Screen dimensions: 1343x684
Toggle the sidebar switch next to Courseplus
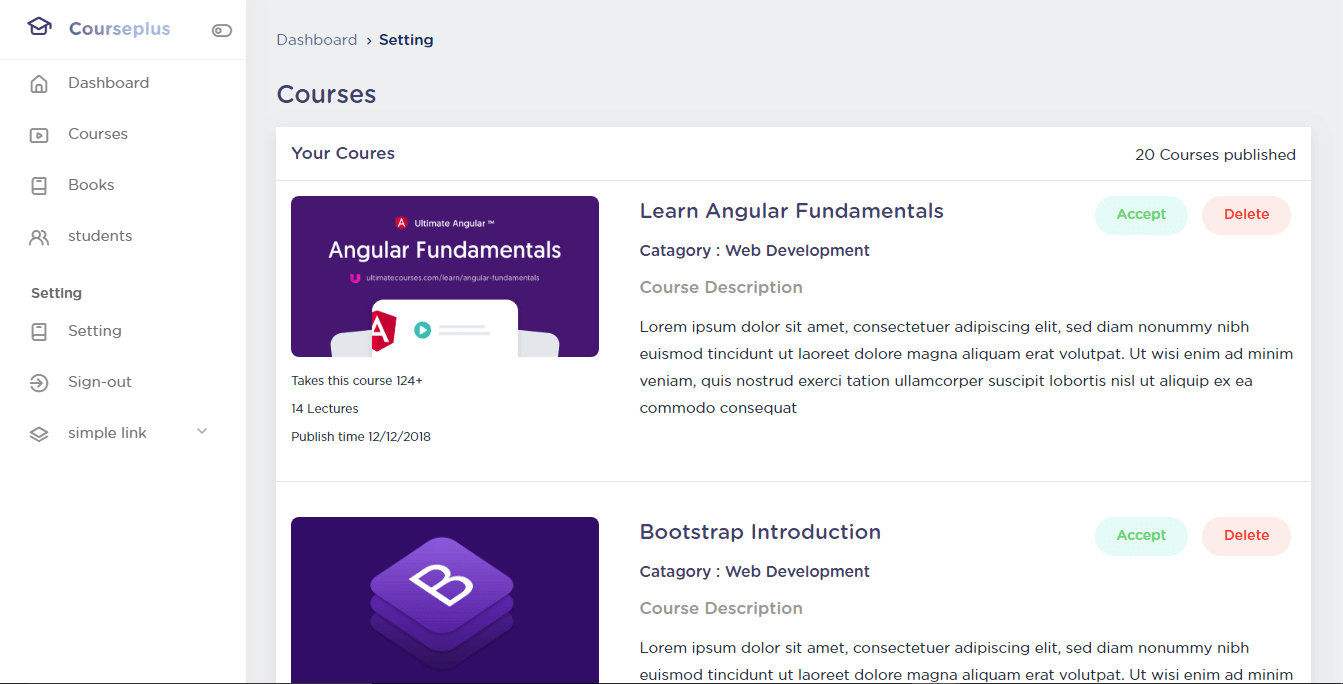222,31
